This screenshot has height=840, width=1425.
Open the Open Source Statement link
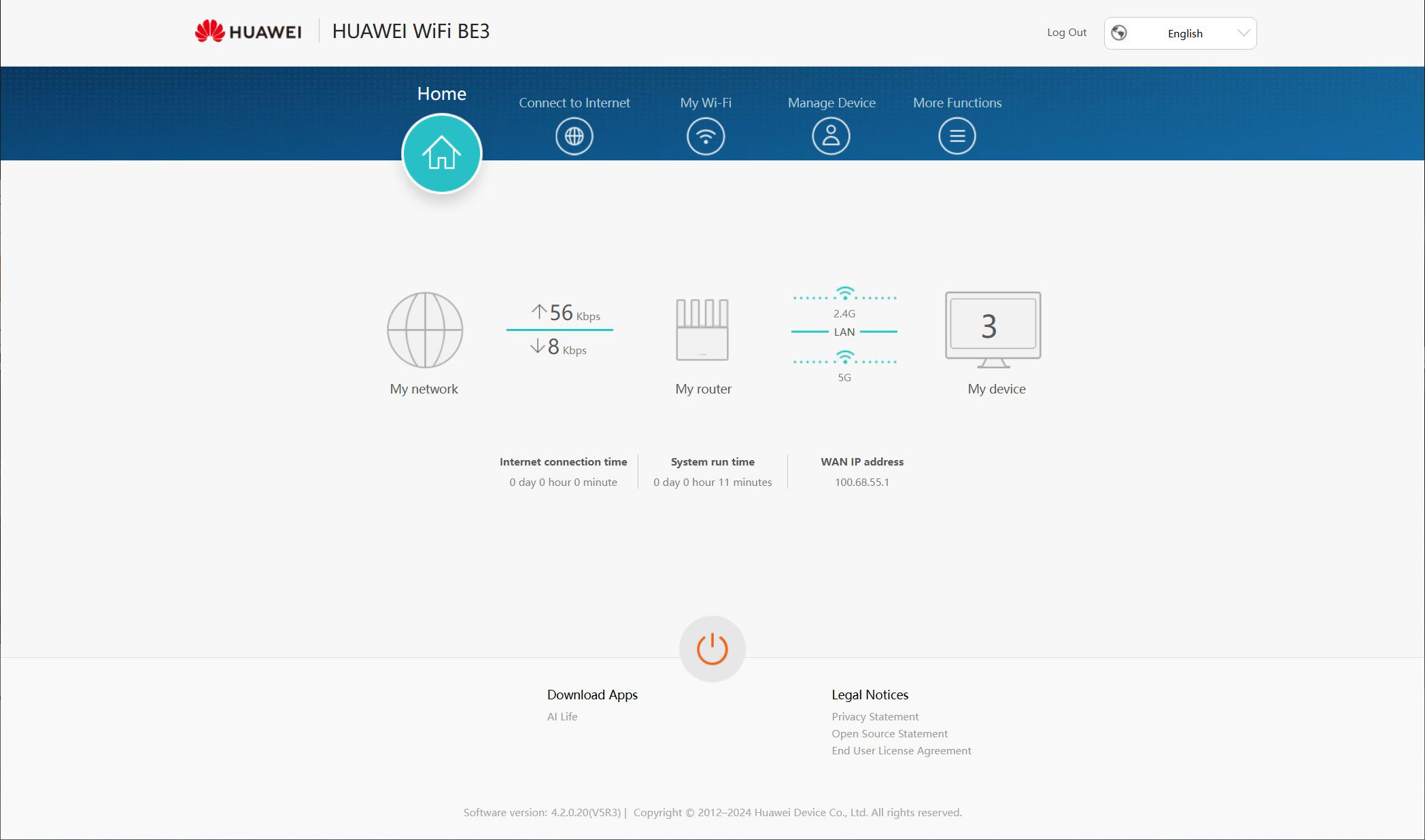[889, 733]
